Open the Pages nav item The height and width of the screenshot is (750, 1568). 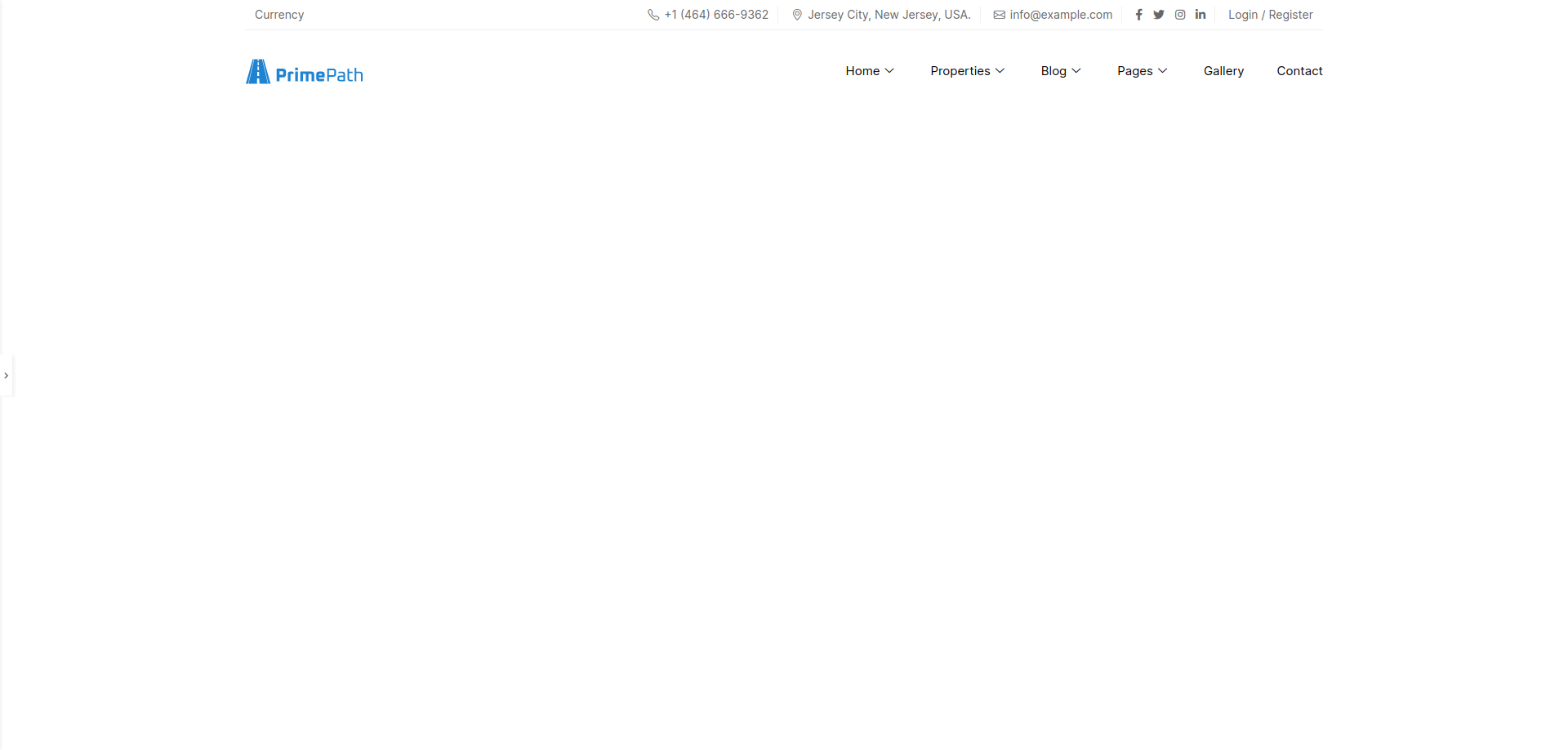tap(1135, 71)
